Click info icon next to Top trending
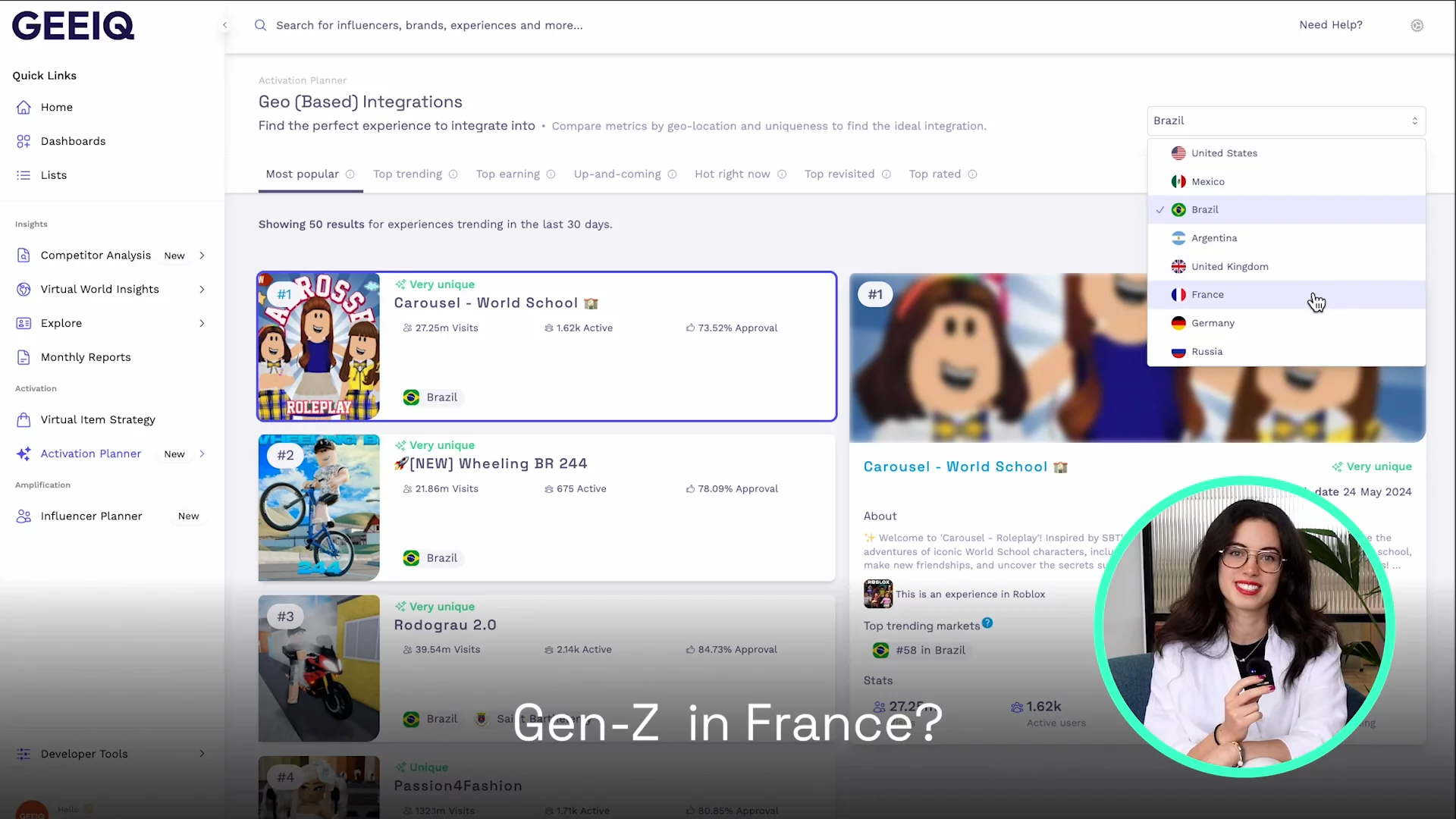Viewport: 1456px width, 819px height. coord(453,174)
